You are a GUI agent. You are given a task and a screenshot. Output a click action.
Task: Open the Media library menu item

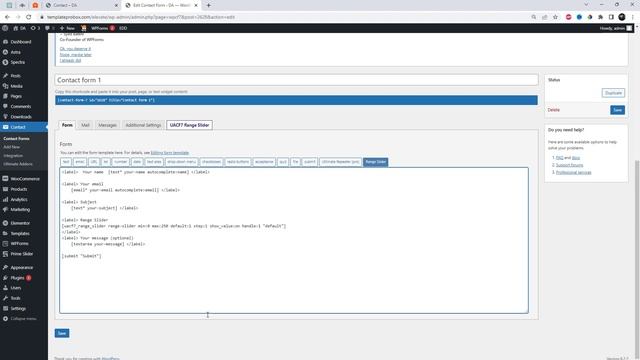click(x=16, y=86)
